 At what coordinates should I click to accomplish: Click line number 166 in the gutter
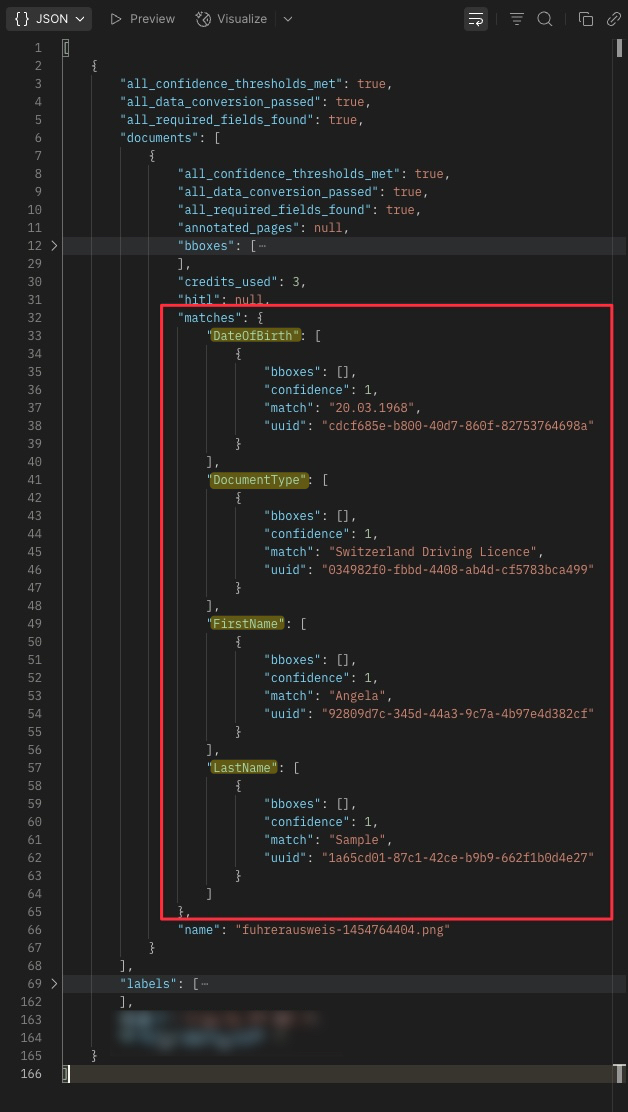coord(31,1074)
